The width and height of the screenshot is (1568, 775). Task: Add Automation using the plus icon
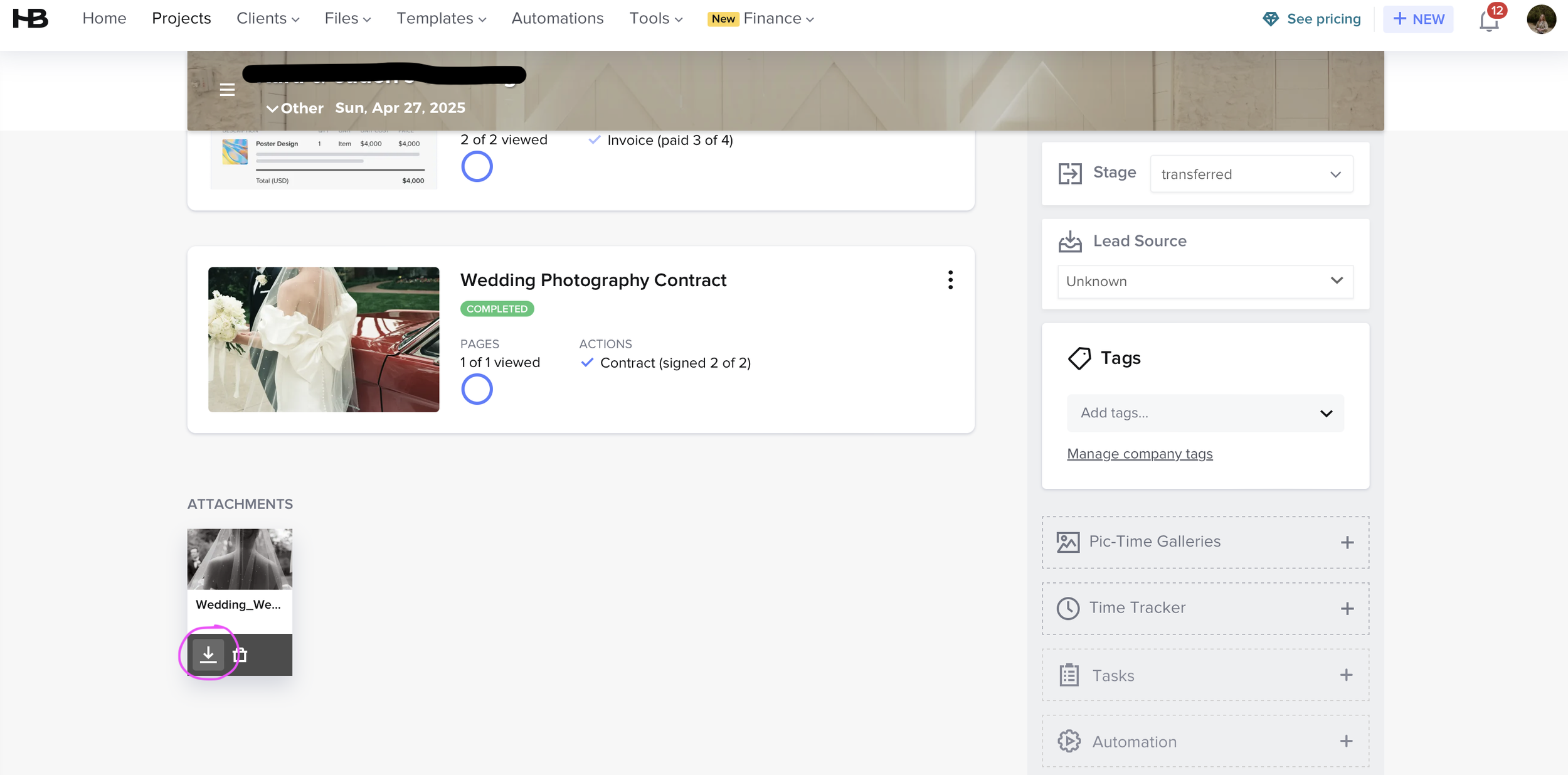pos(1346,741)
